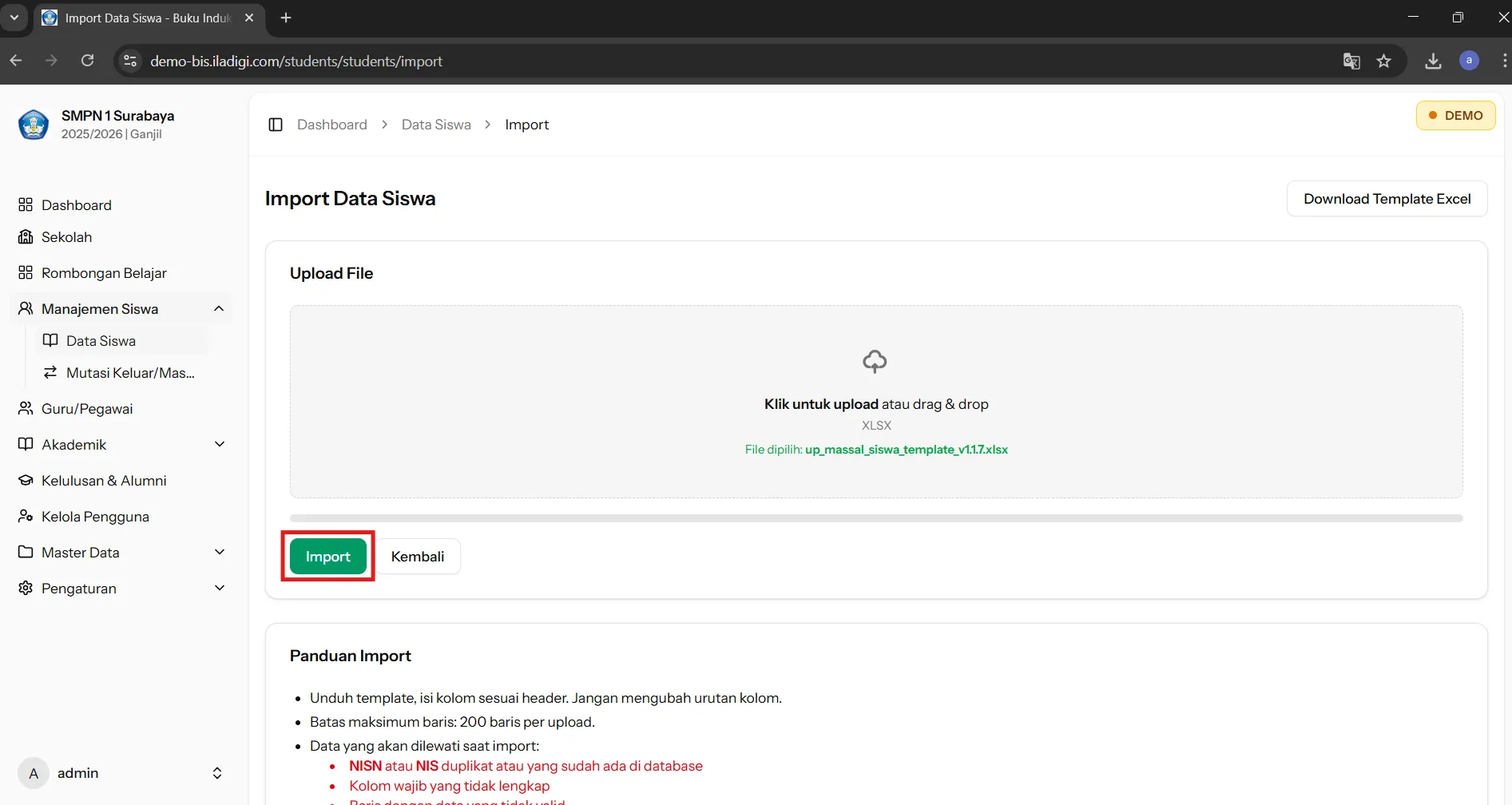The width and height of the screenshot is (1512, 805).
Task: Click the Data Siswa breadcrumb link
Action: (436, 125)
